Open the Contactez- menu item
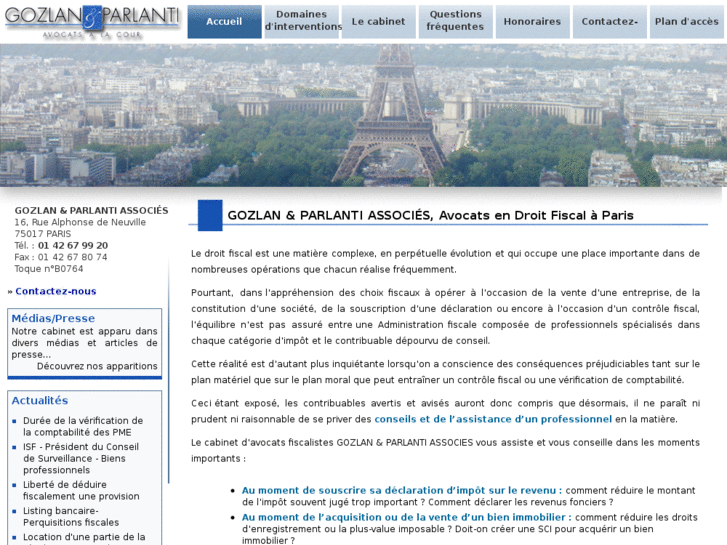This screenshot has height=545, width=727. click(x=610, y=21)
